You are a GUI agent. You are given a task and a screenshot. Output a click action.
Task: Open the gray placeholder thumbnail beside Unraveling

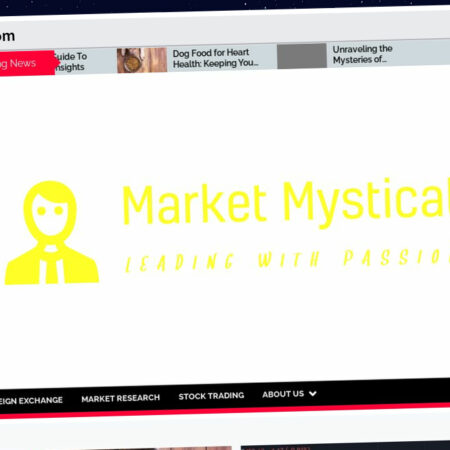302,56
